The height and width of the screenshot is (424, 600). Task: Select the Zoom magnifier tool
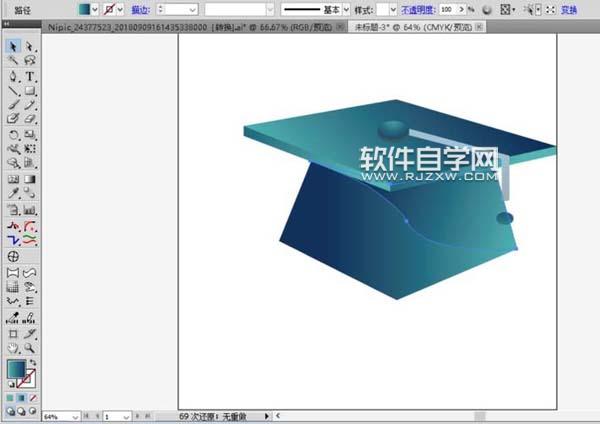click(29, 348)
